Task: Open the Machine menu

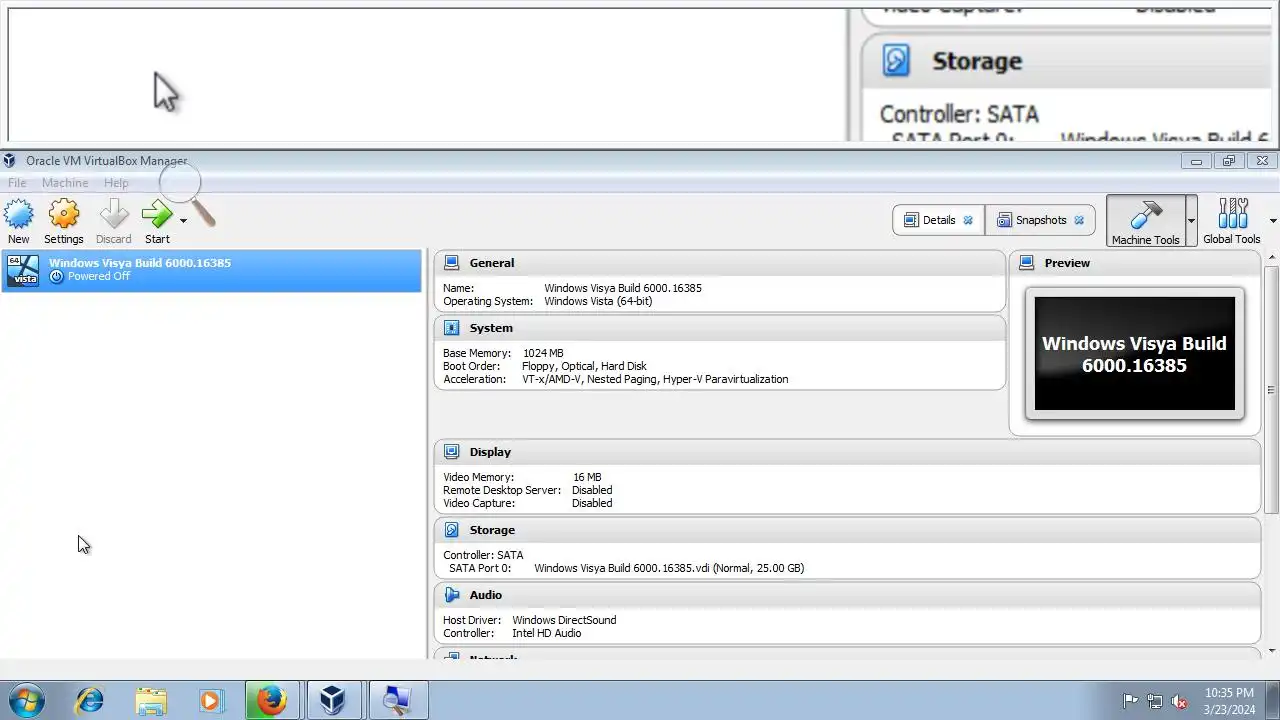Action: pos(65,183)
